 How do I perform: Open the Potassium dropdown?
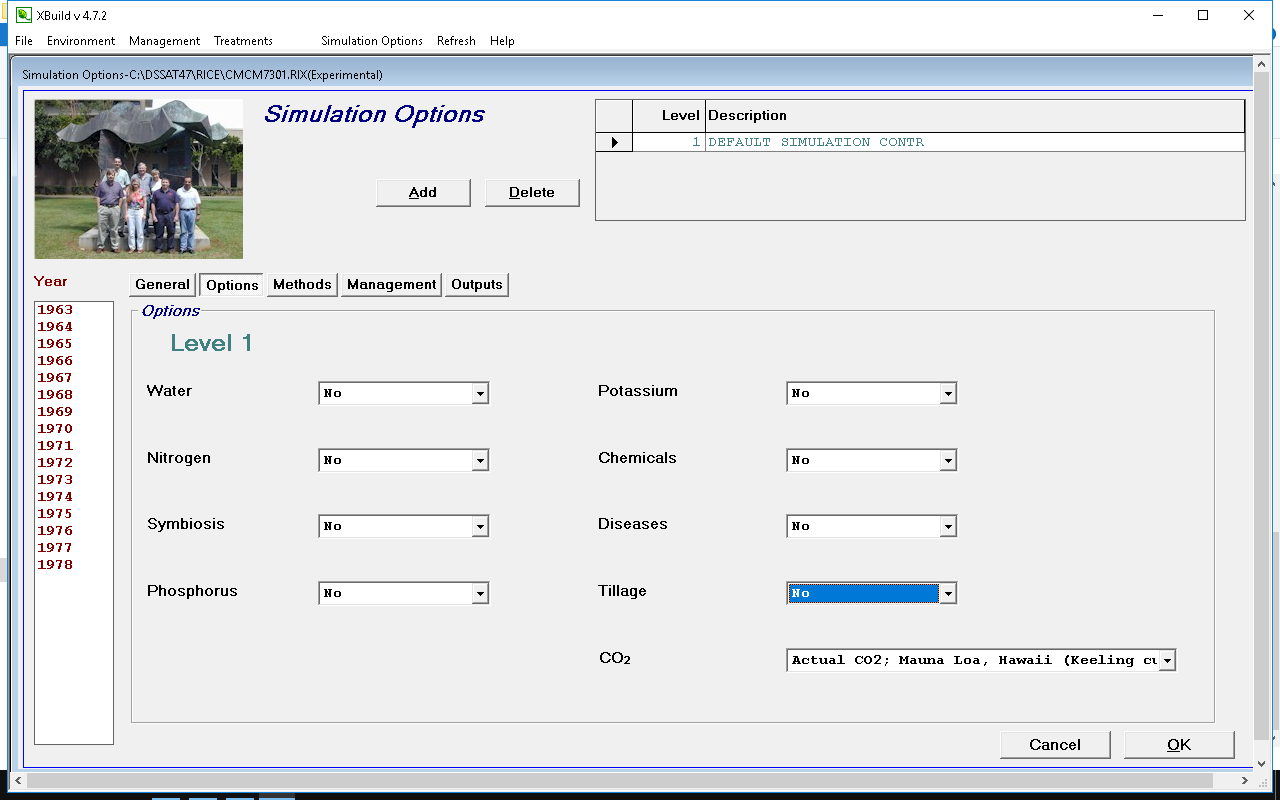coord(947,394)
